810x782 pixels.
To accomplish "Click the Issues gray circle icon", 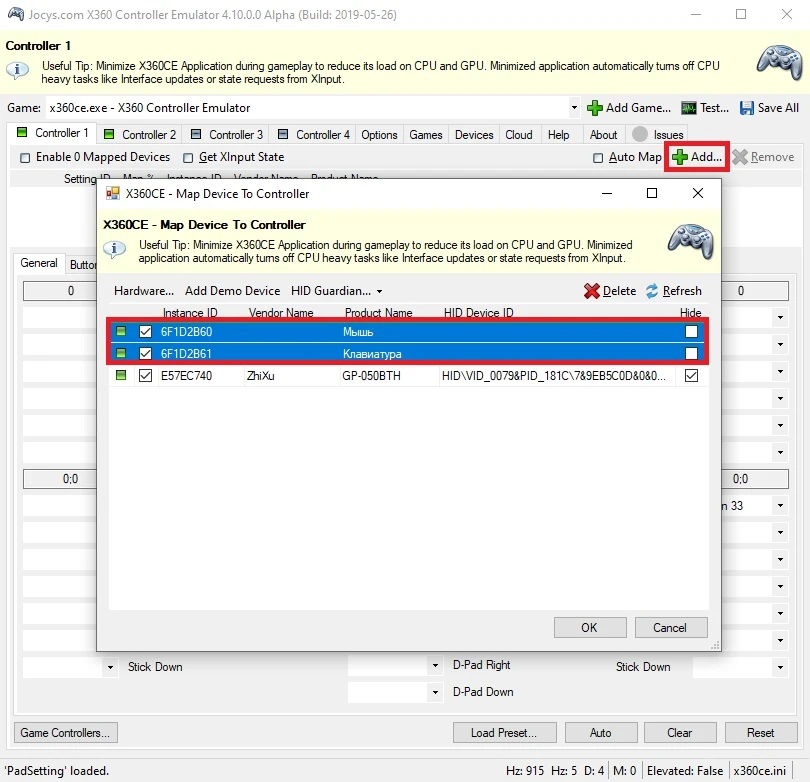I will (640, 134).
